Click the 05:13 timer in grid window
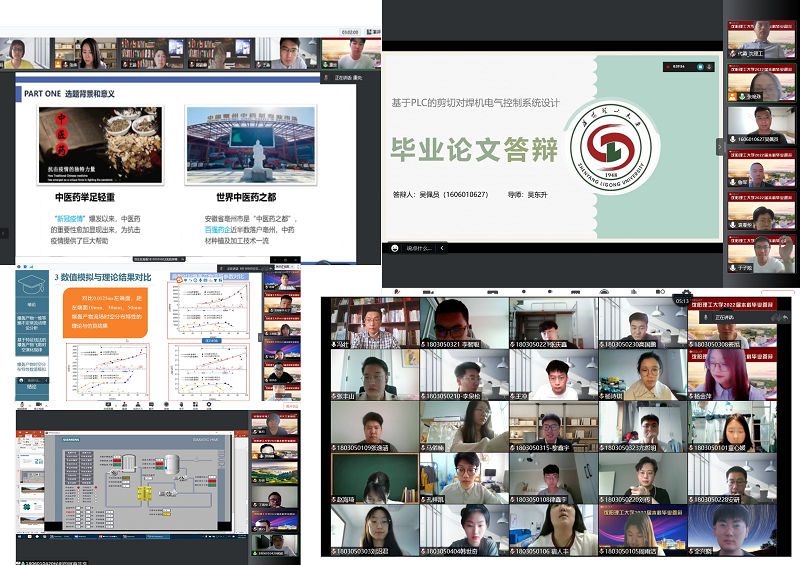 coord(682,301)
